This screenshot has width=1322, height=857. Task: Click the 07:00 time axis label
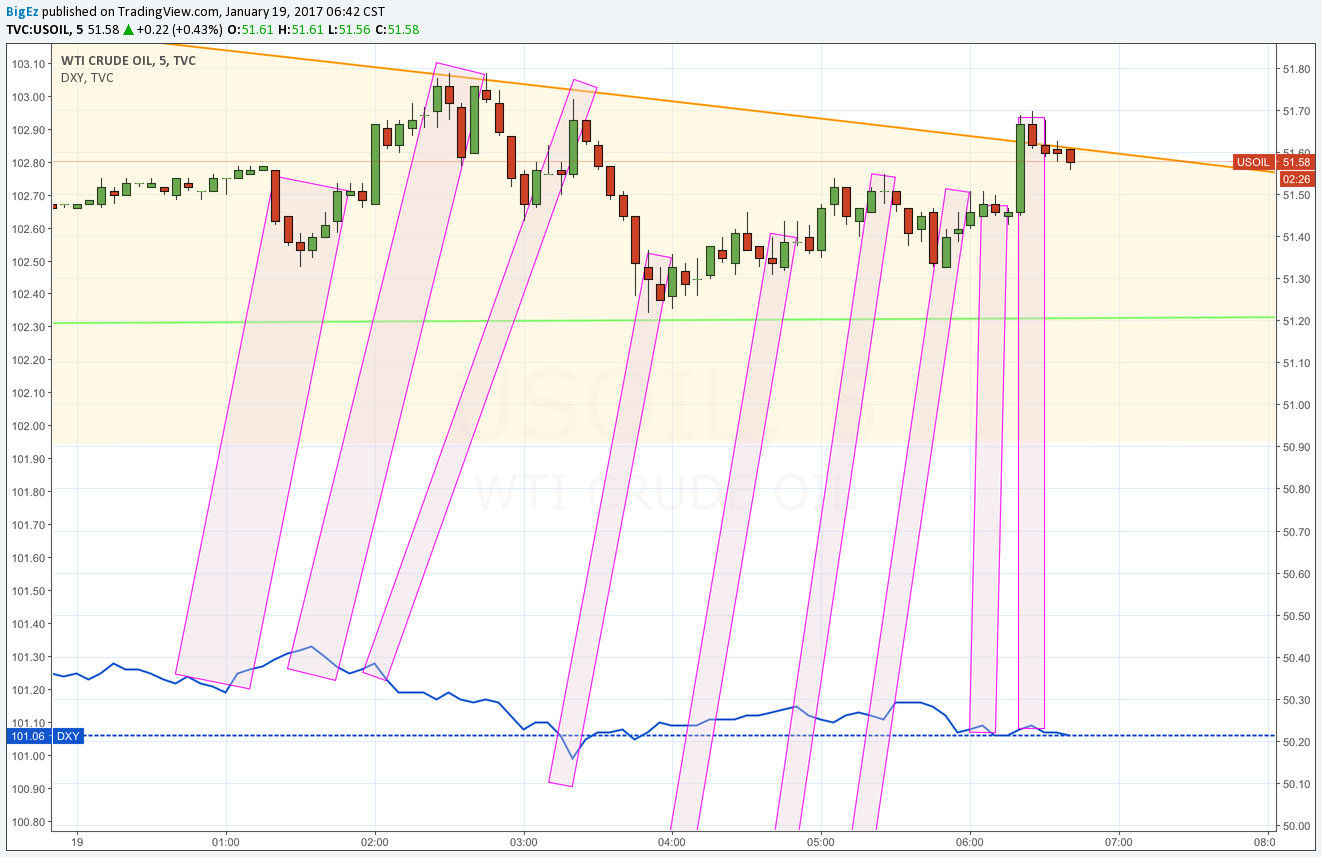tap(1118, 842)
